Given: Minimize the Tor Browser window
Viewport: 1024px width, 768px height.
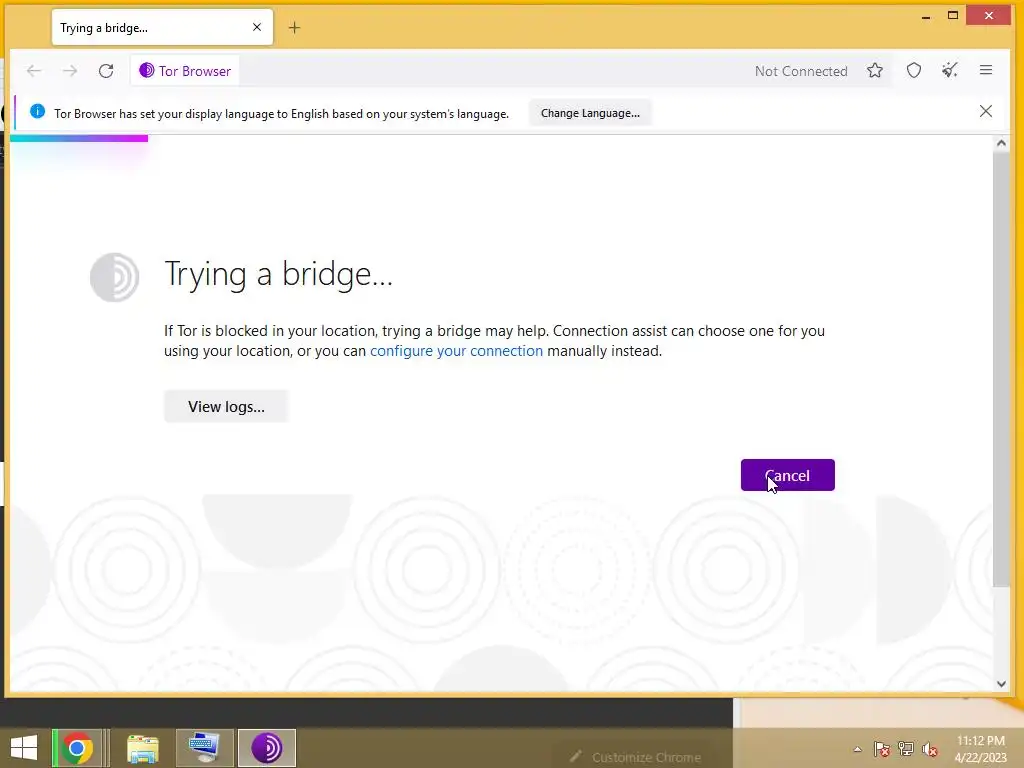Looking at the screenshot, I should point(925,16).
